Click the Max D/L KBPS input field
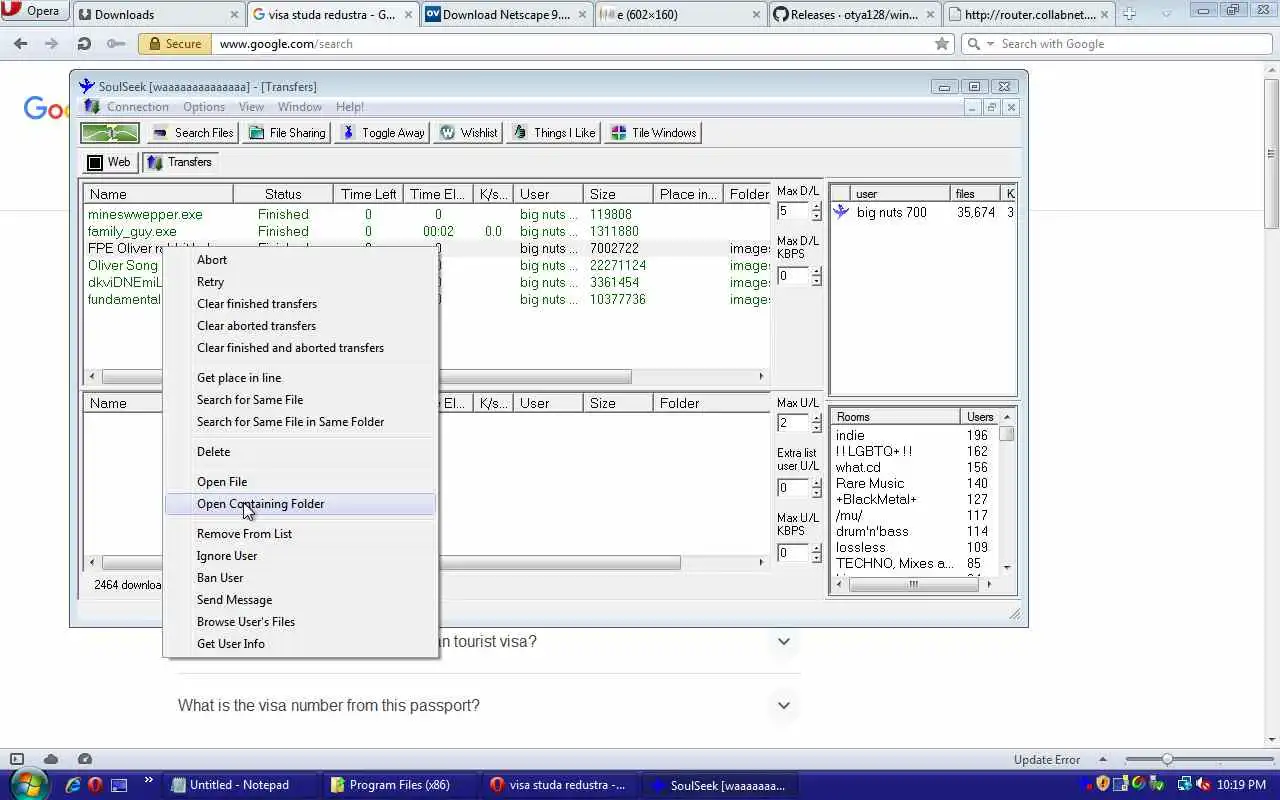The width and height of the screenshot is (1280, 800). [793, 276]
